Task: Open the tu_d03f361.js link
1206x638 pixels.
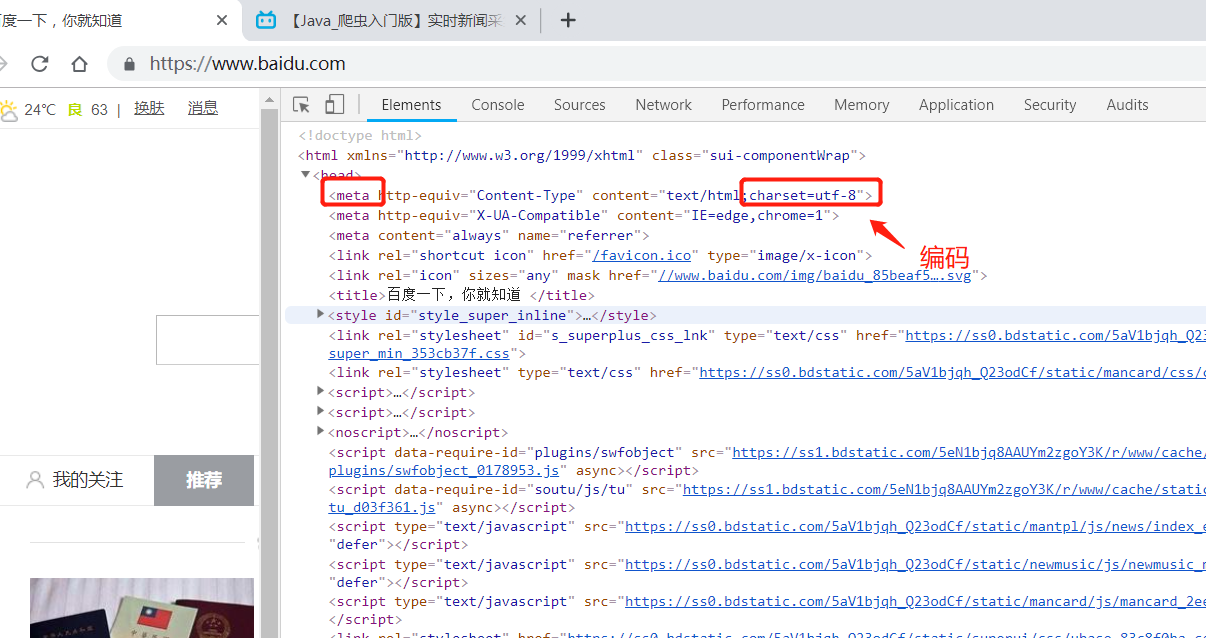Action: 382,507
